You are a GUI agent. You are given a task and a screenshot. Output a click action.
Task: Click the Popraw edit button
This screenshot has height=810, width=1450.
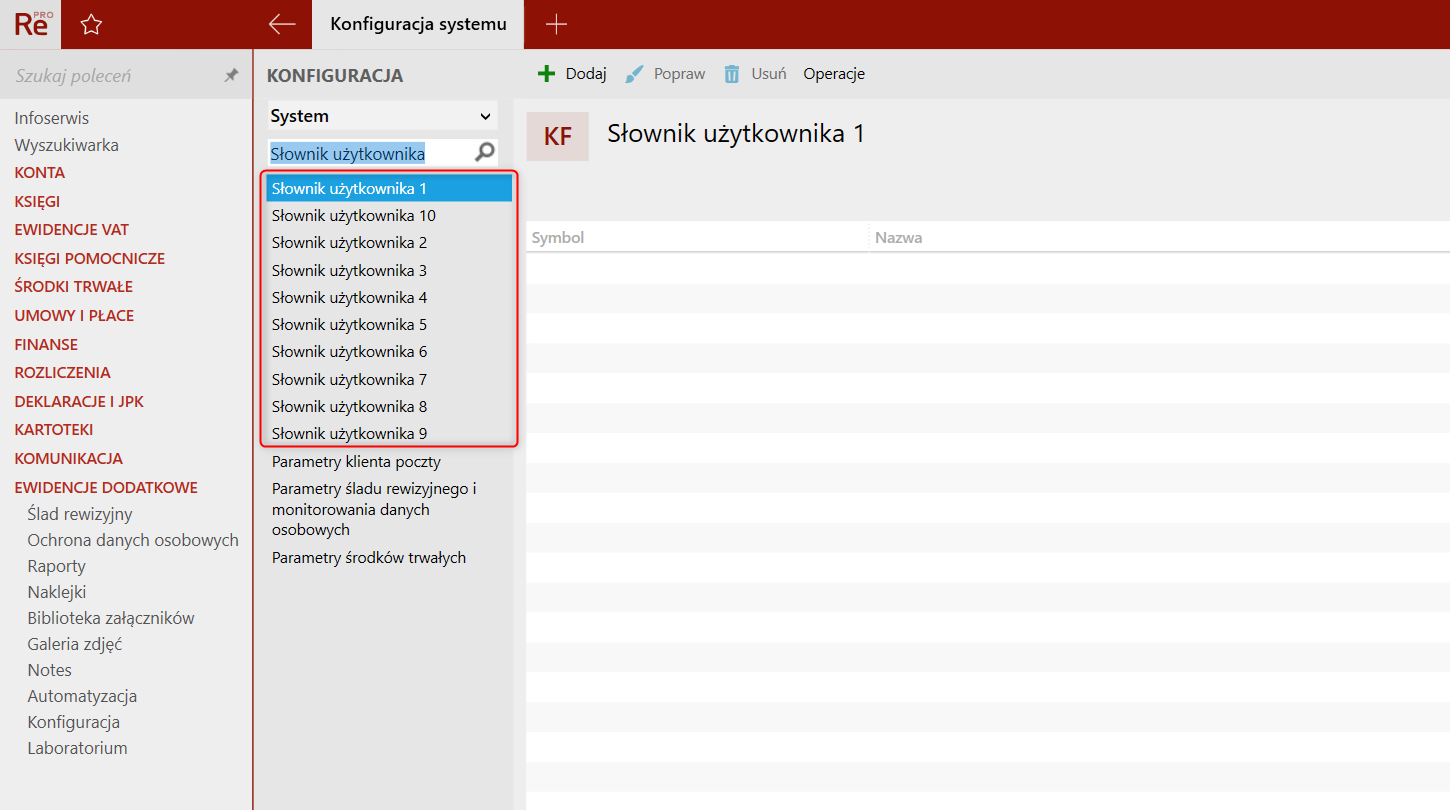point(665,74)
